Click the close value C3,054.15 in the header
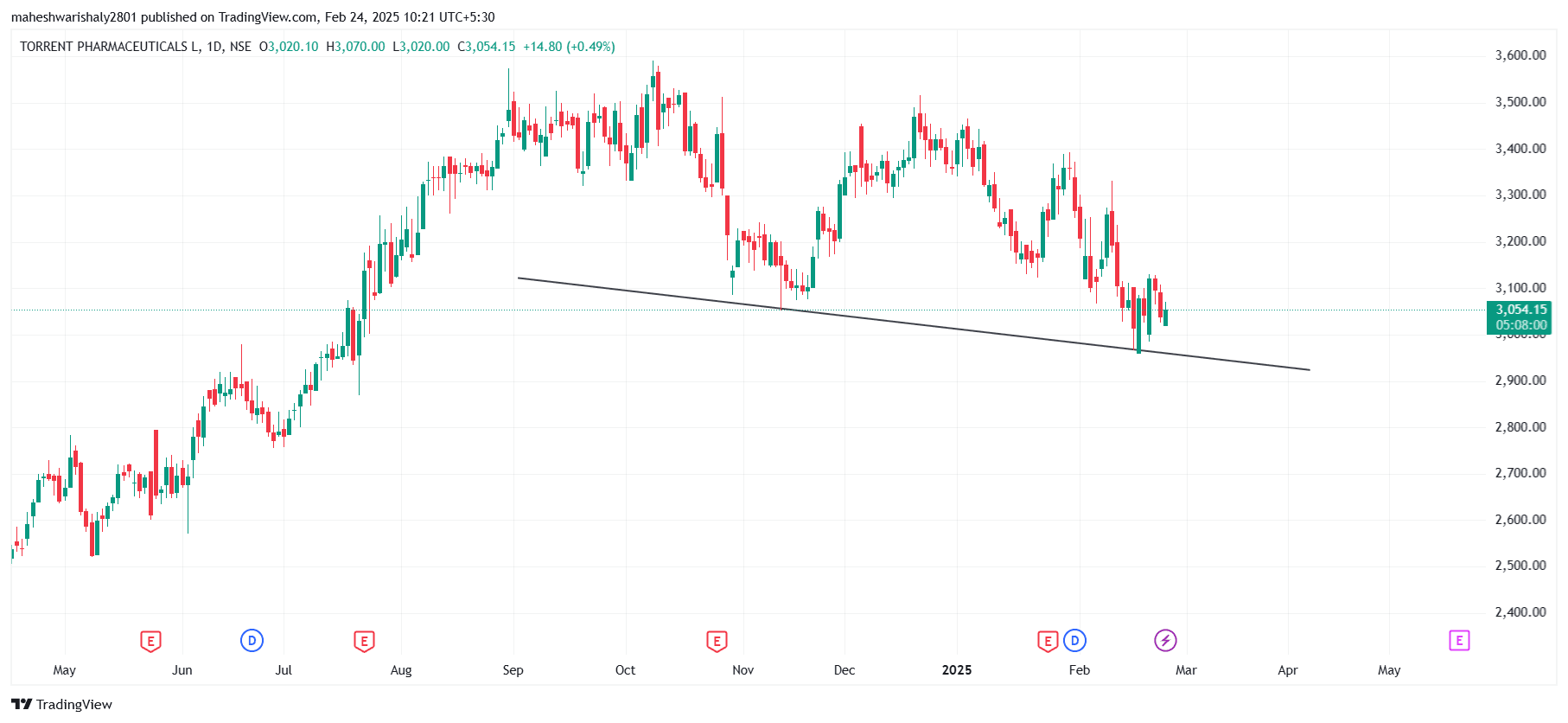 click(x=486, y=47)
